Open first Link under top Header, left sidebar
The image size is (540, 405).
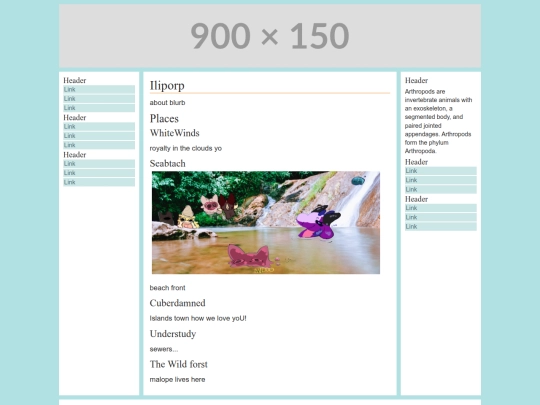click(99, 90)
